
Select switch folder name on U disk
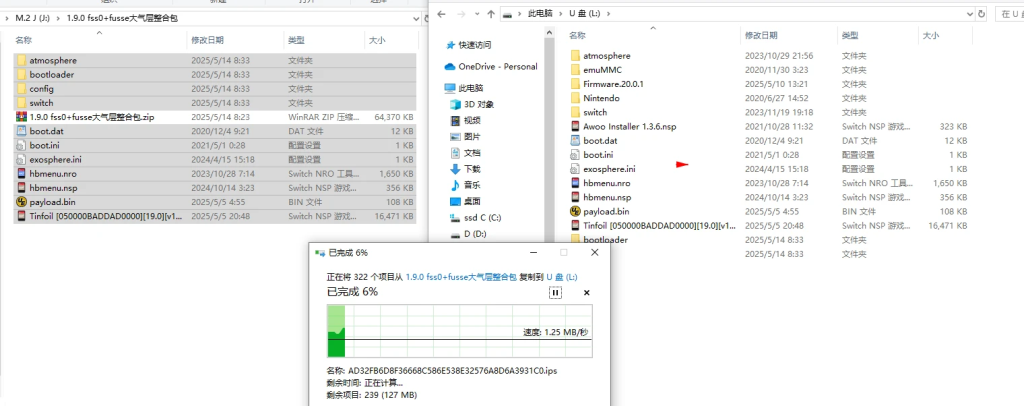tap(595, 112)
